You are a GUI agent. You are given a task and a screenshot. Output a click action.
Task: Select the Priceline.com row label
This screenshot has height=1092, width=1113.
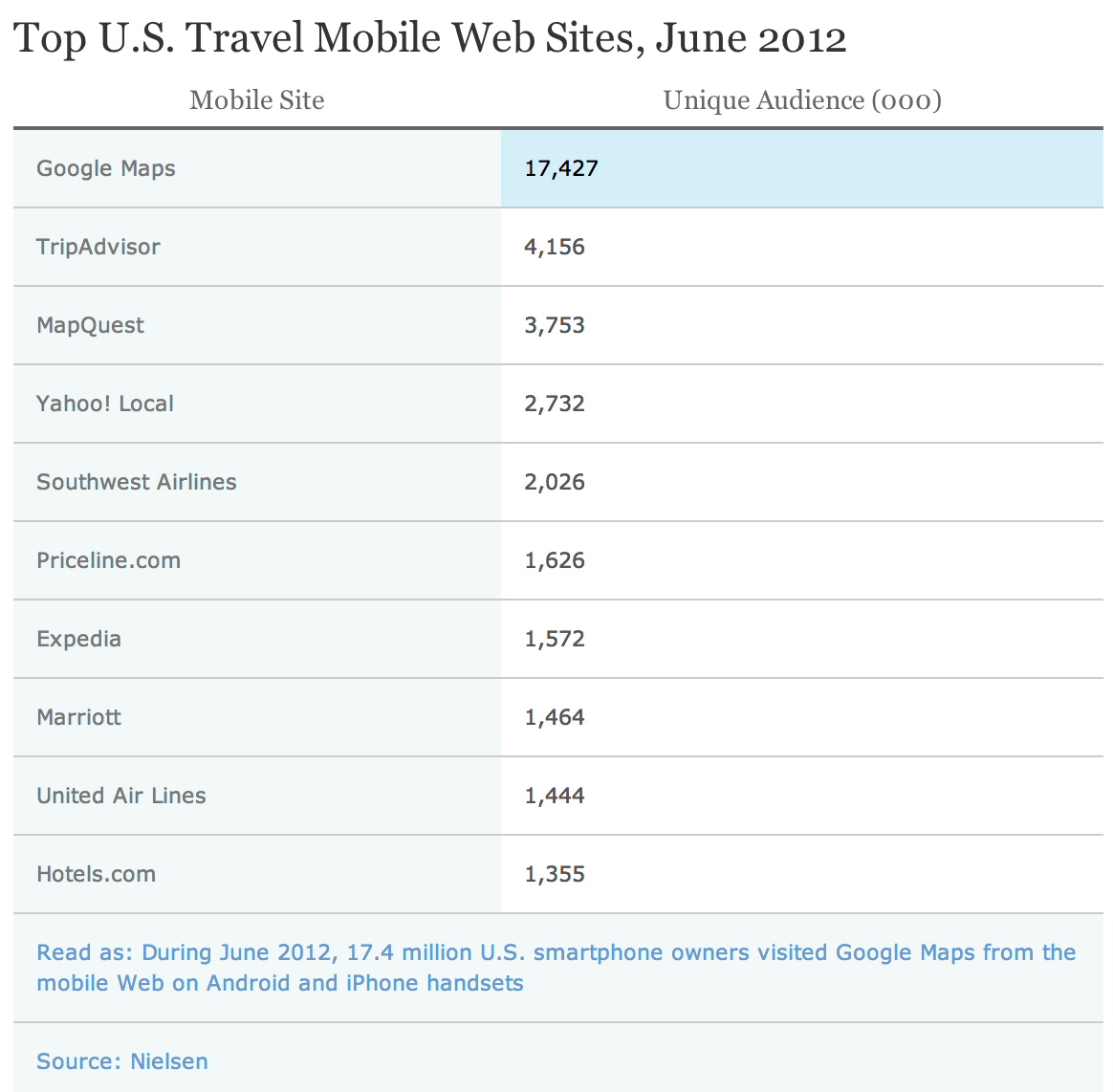click(109, 561)
